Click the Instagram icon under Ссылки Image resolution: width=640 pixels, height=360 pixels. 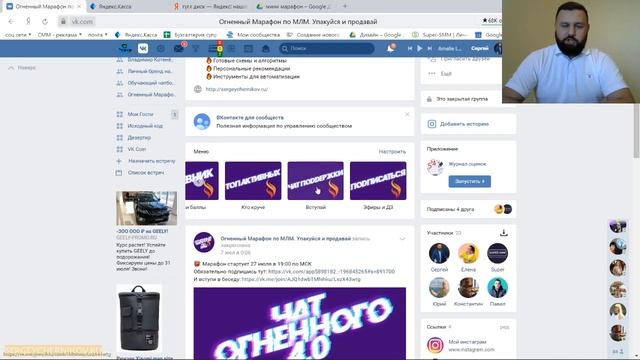pyautogui.click(x=435, y=345)
